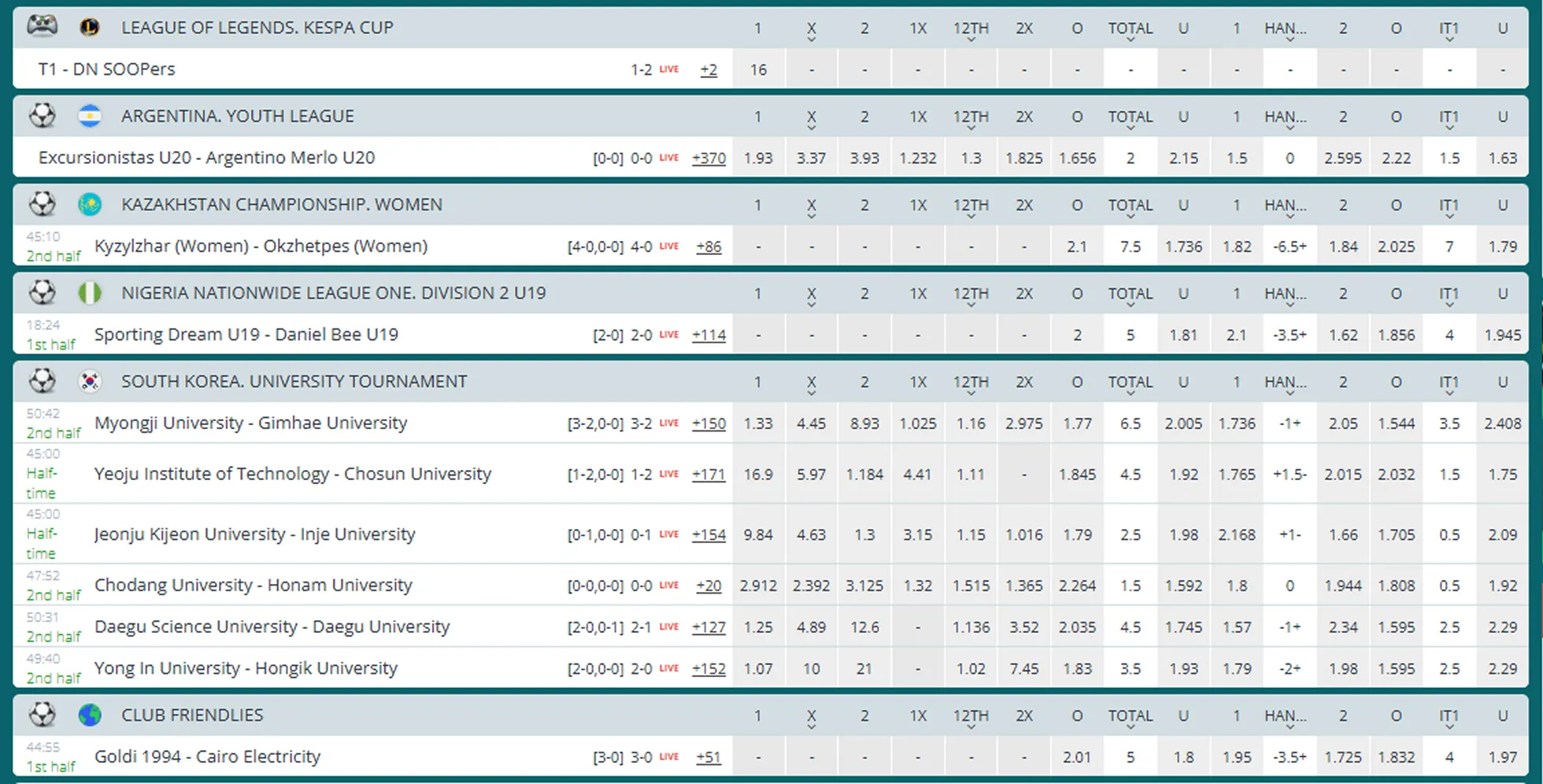Select draw odds 4.63 for Jeonju Kijeon match

tap(811, 534)
